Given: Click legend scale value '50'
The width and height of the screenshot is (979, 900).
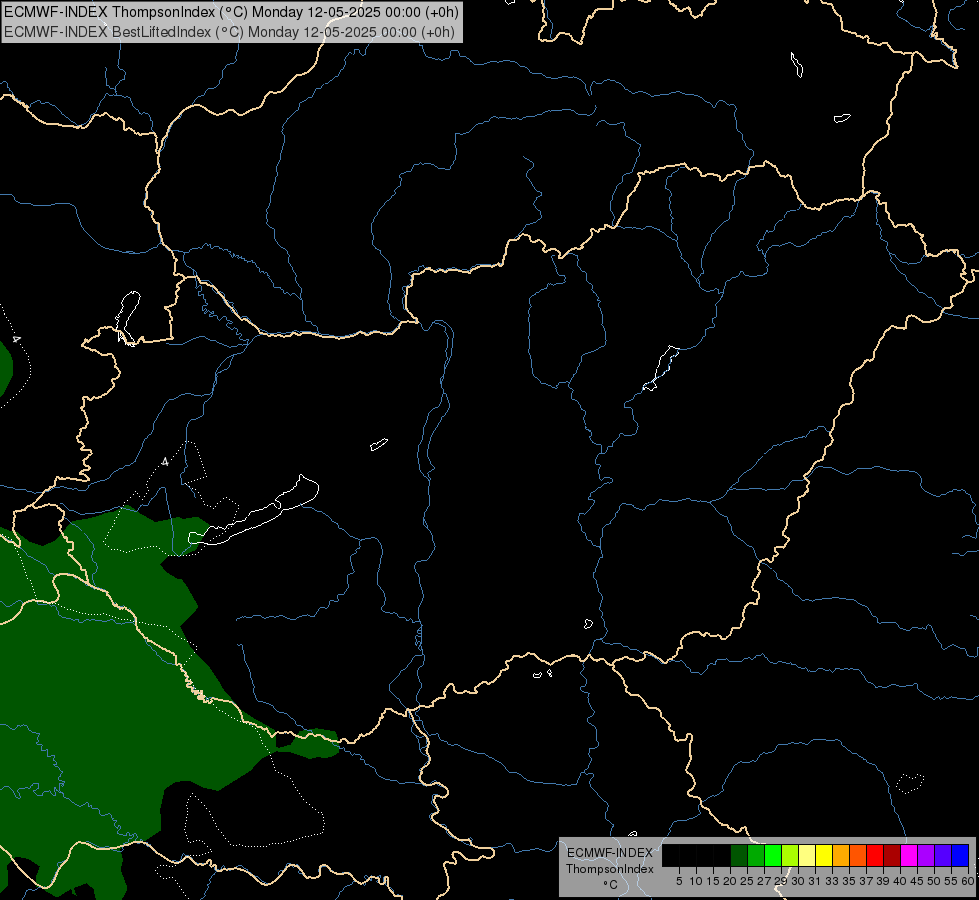Looking at the screenshot, I should [x=933, y=881].
